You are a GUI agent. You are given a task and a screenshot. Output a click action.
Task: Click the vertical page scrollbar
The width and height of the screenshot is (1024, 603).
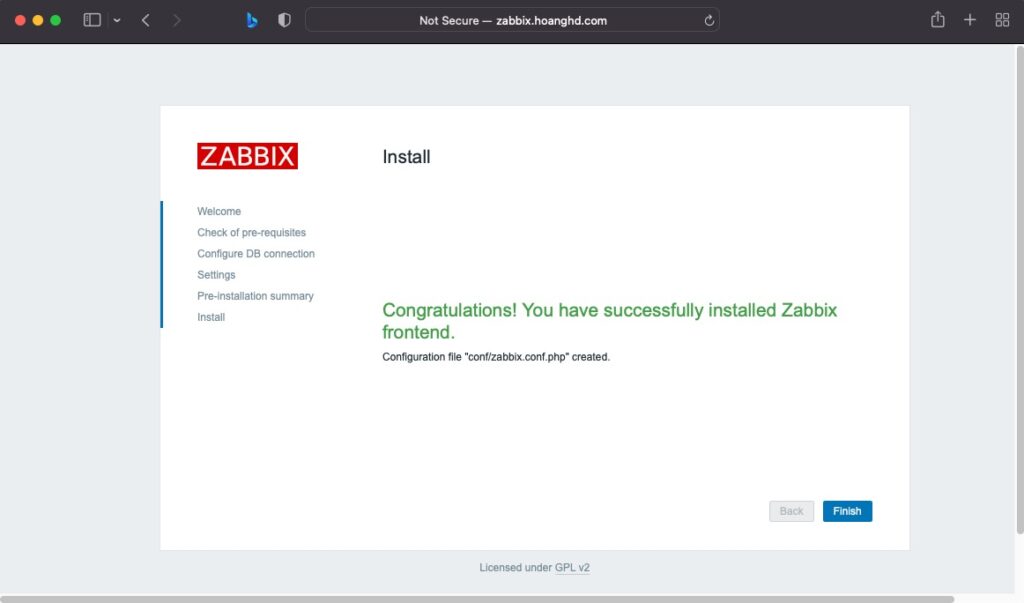pyautogui.click(x=1019, y=291)
